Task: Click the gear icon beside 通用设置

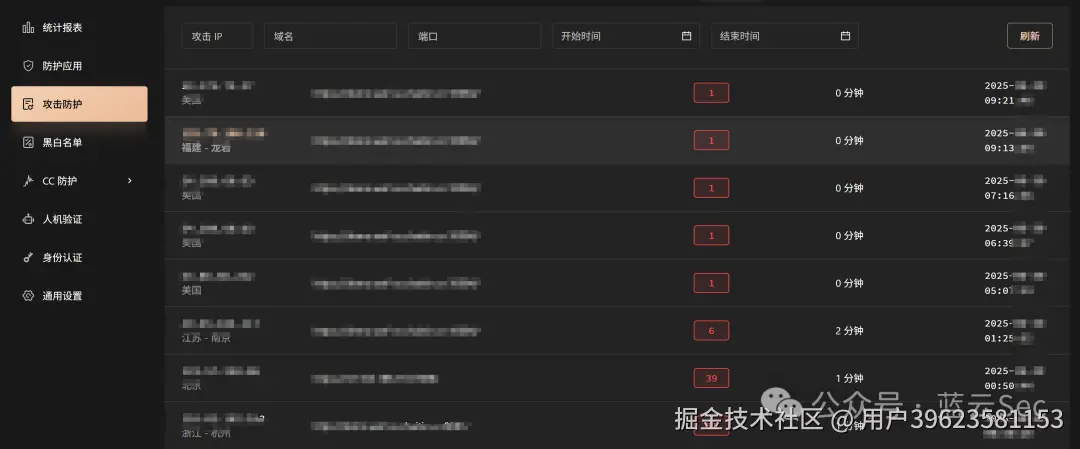Action: pyautogui.click(x=28, y=295)
